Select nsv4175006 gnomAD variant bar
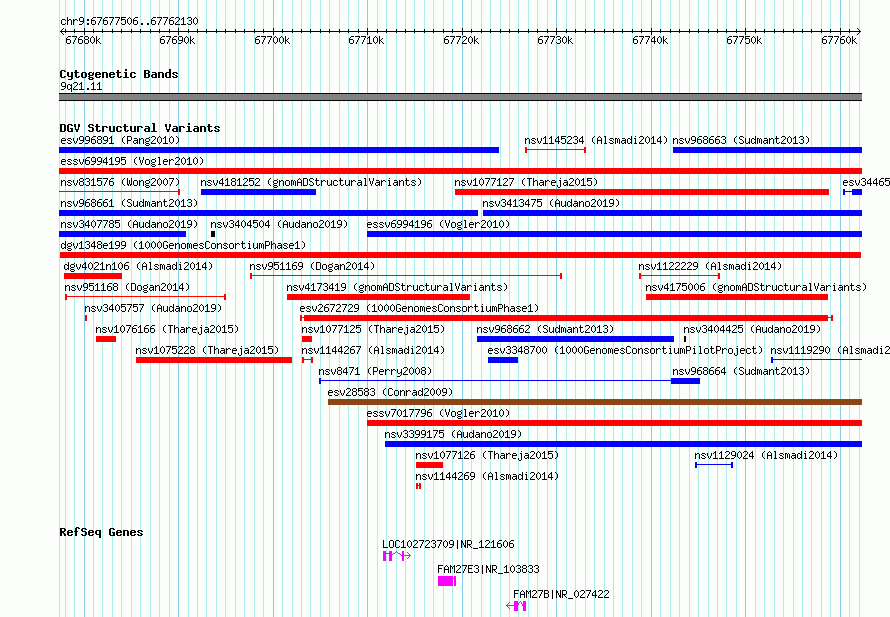Image resolution: width=890 pixels, height=617 pixels. click(x=737, y=297)
